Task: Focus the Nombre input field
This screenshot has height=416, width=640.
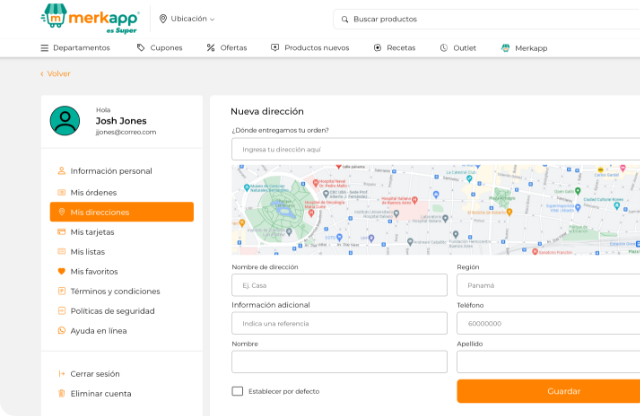Action: click(x=339, y=362)
